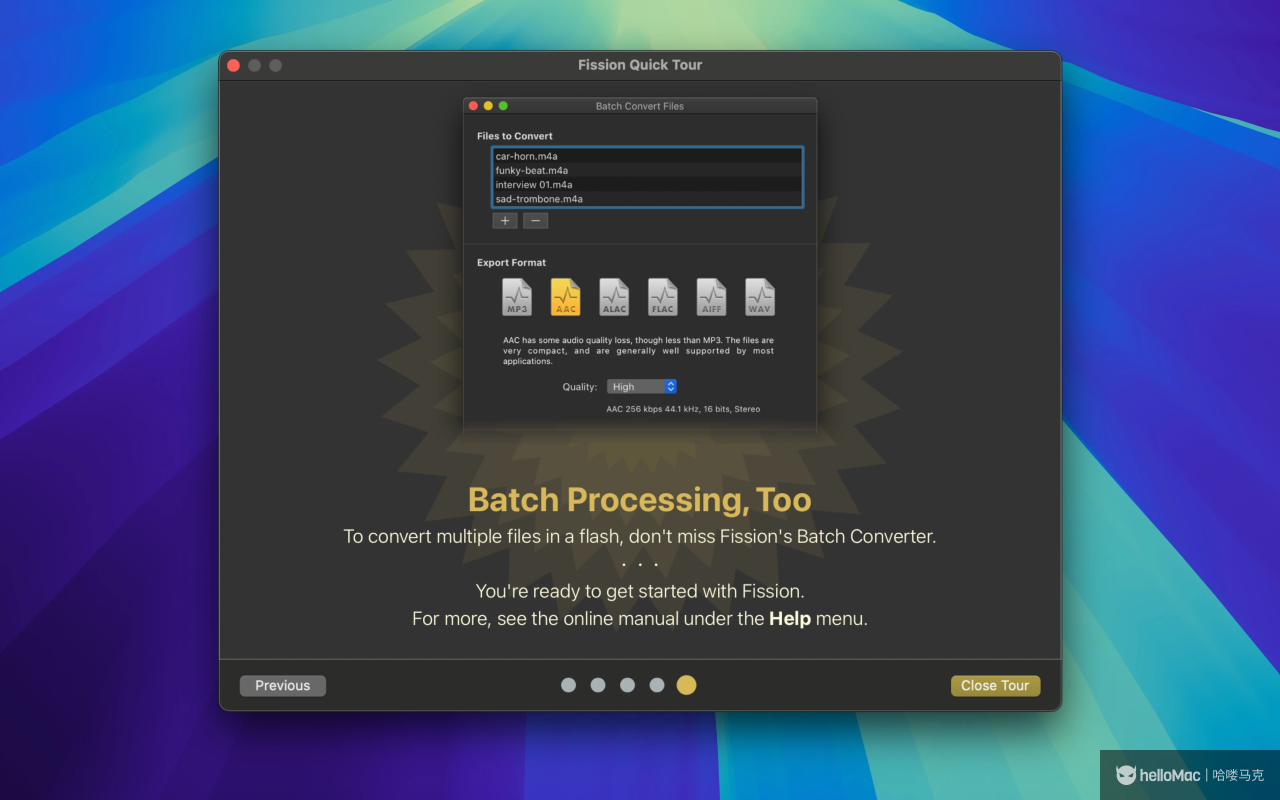The height and width of the screenshot is (800, 1280).
Task: Select the MP3 export format icon
Action: tap(517, 297)
